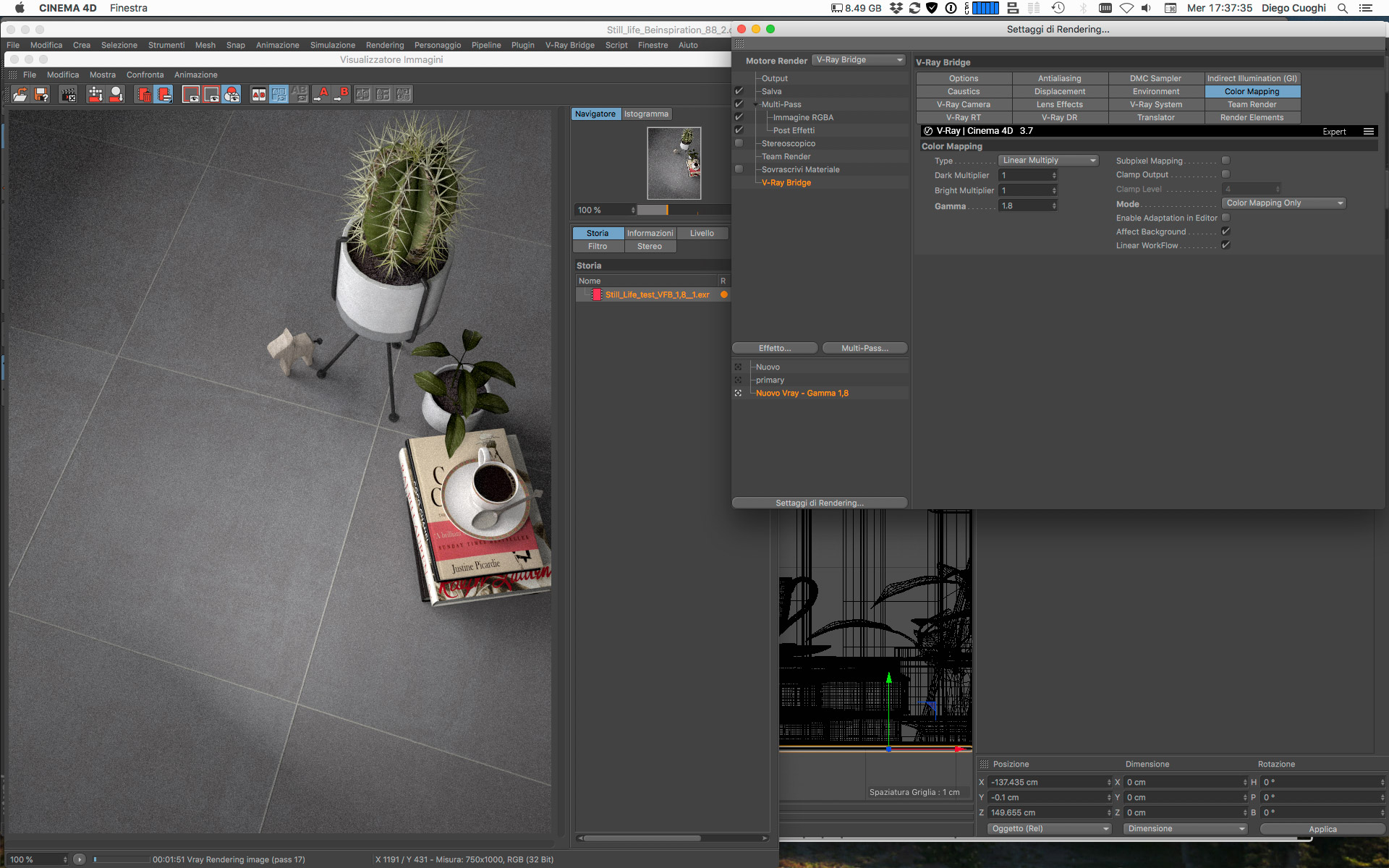Image resolution: width=1389 pixels, height=868 pixels.
Task: Open the Motore Render dropdown
Action: point(859,60)
